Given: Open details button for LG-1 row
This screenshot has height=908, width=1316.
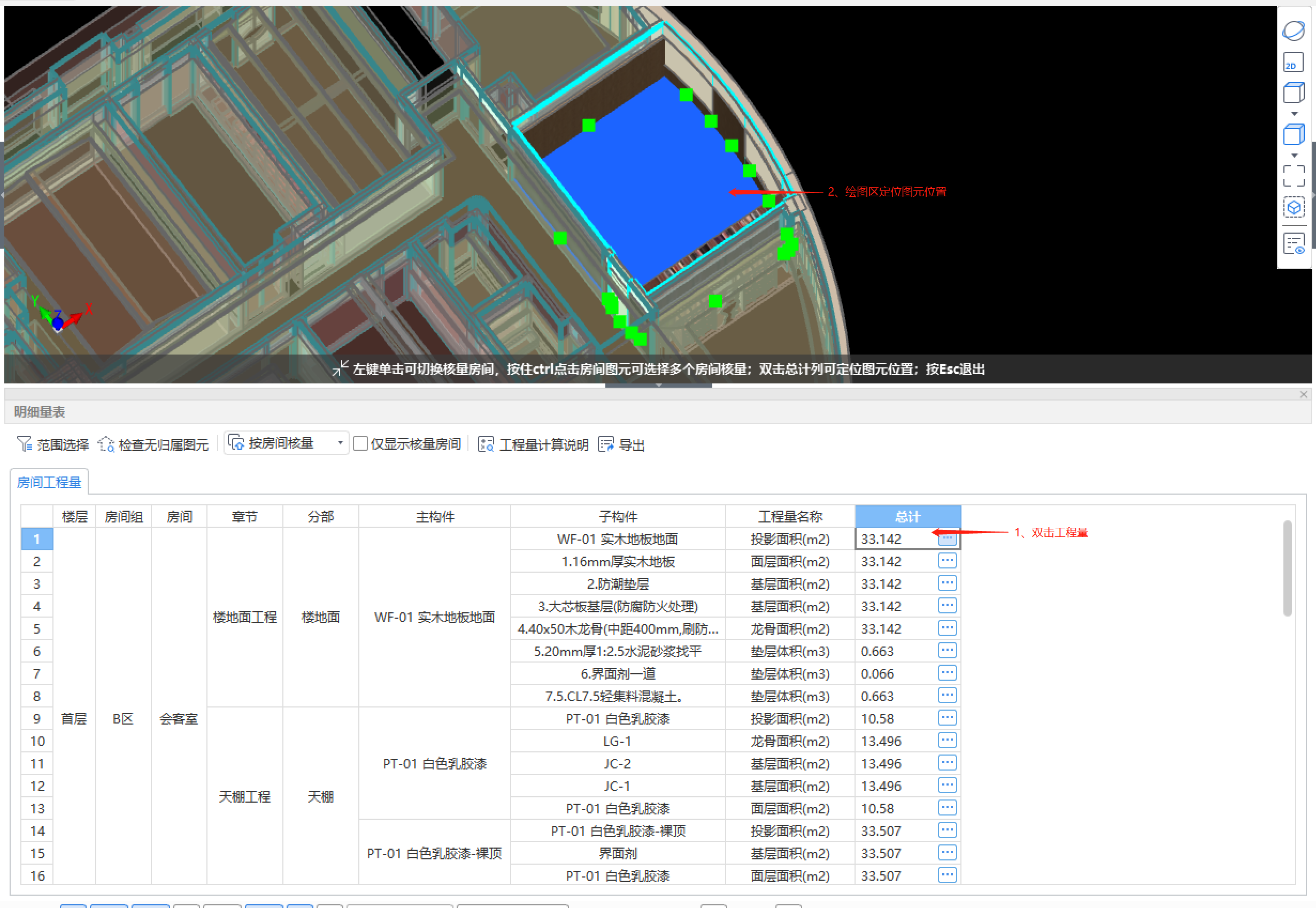Looking at the screenshot, I should click(948, 740).
